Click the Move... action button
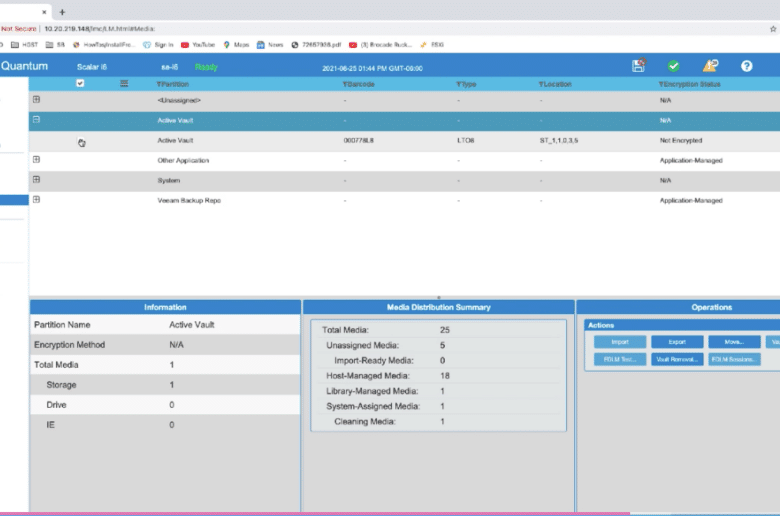This screenshot has height=516, width=780. pos(734,342)
